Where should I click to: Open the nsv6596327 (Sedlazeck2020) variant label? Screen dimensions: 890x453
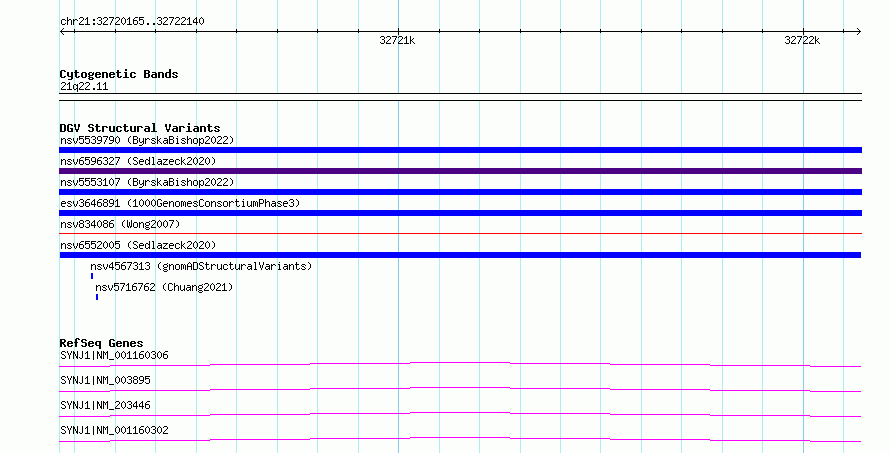[138, 161]
